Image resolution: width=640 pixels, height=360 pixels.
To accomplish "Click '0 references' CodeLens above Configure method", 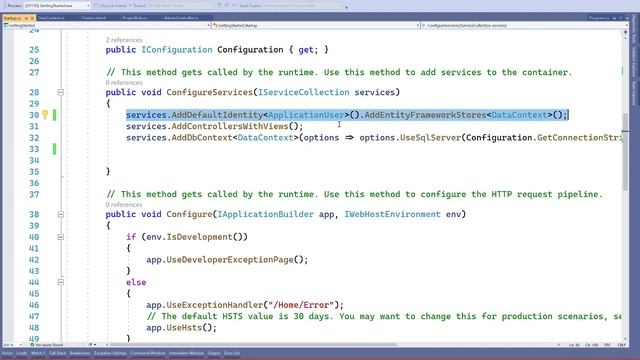I will 124,205.
